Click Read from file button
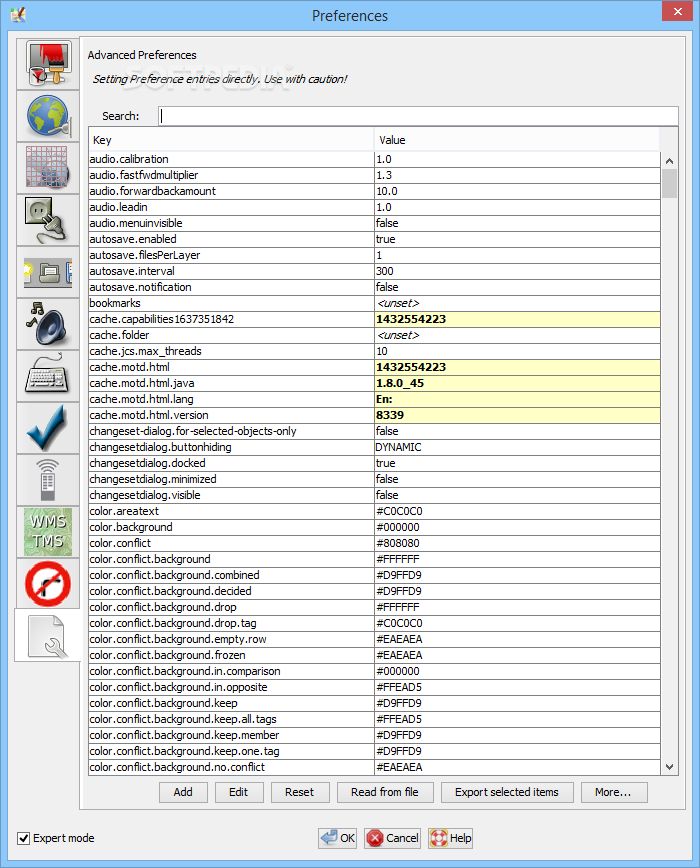700x868 pixels. click(385, 792)
